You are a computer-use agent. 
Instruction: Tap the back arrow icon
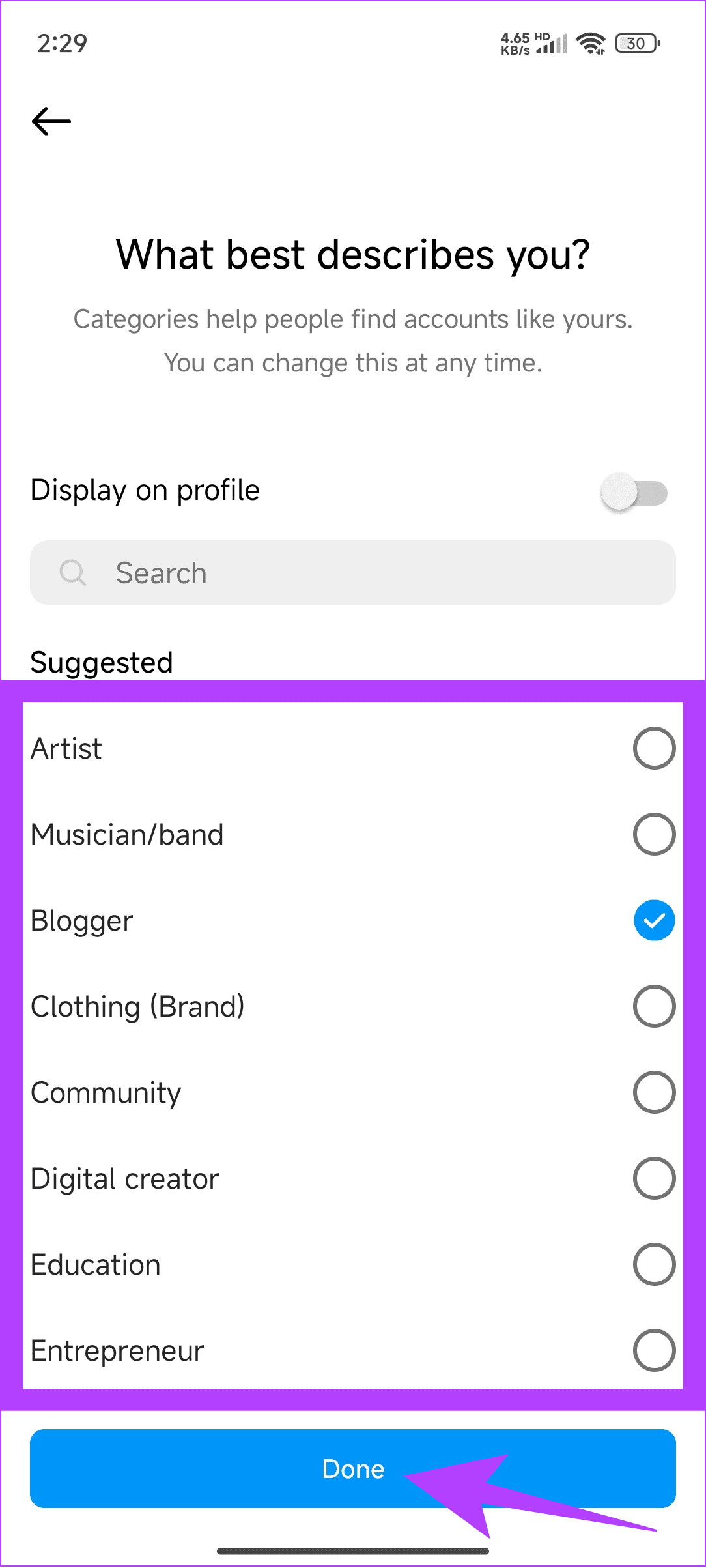51,121
